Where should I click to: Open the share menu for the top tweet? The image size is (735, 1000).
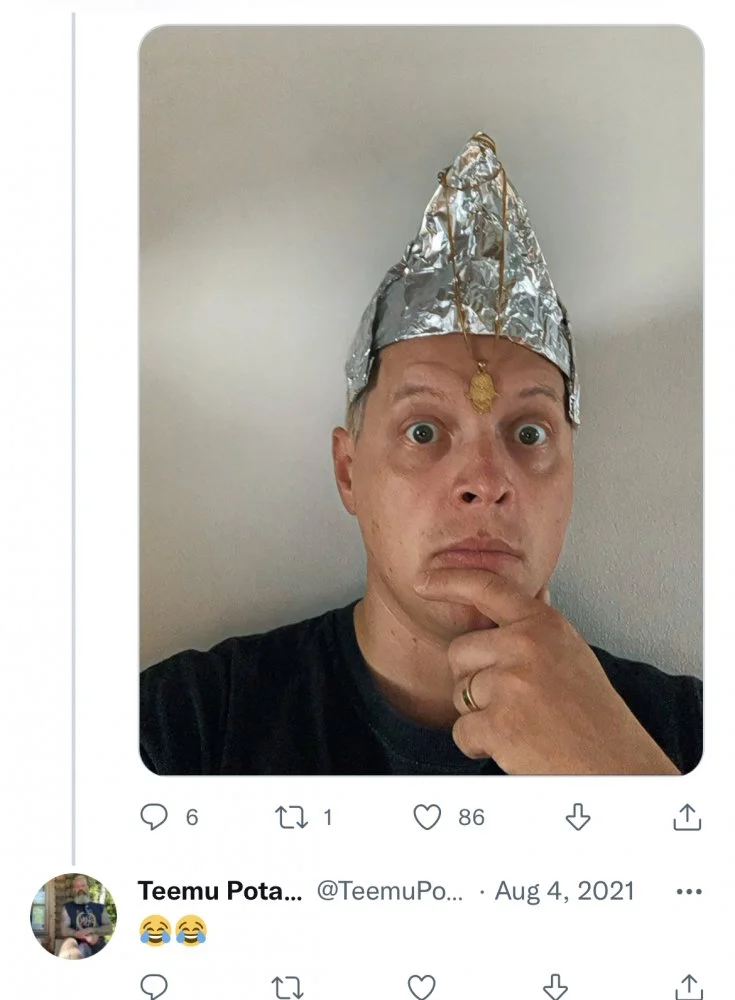point(688,819)
